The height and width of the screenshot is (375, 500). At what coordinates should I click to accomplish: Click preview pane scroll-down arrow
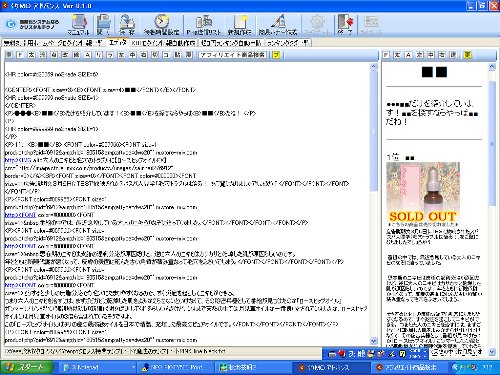(492, 352)
